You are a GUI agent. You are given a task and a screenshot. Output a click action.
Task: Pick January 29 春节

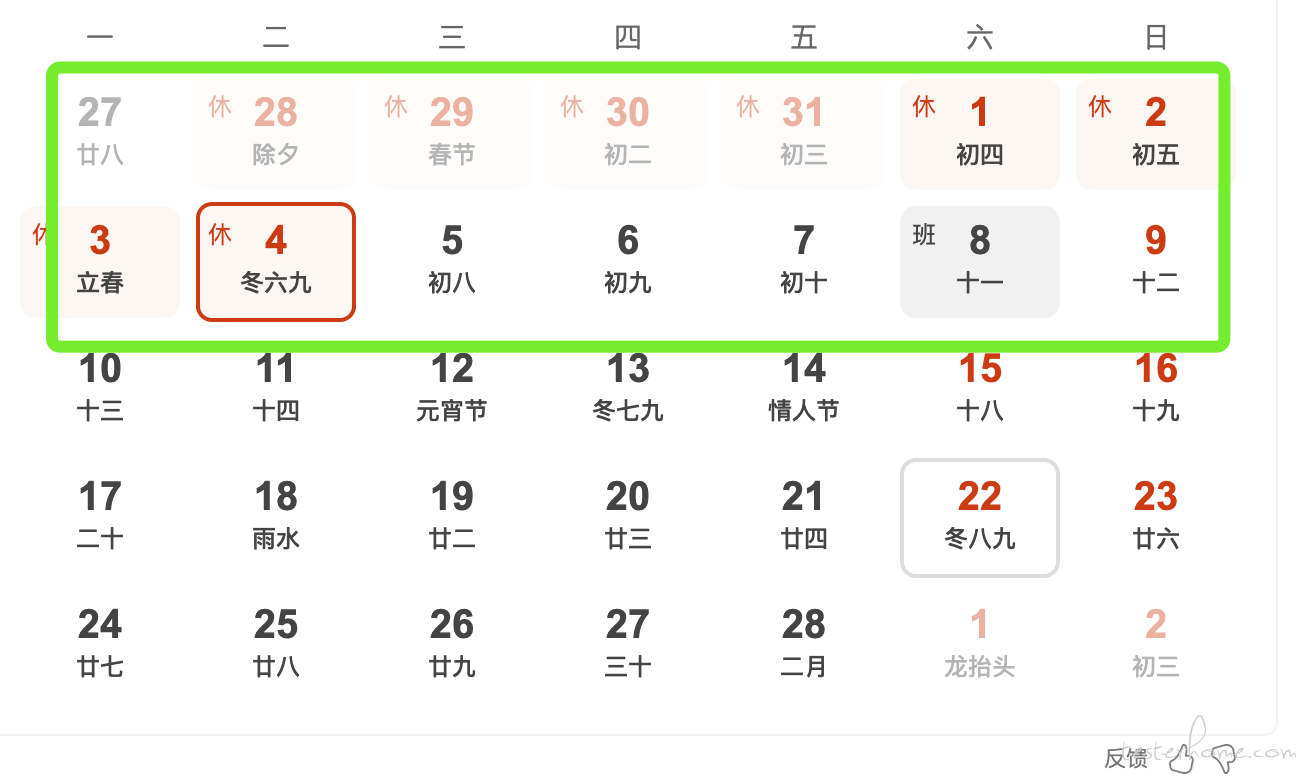[x=452, y=134]
